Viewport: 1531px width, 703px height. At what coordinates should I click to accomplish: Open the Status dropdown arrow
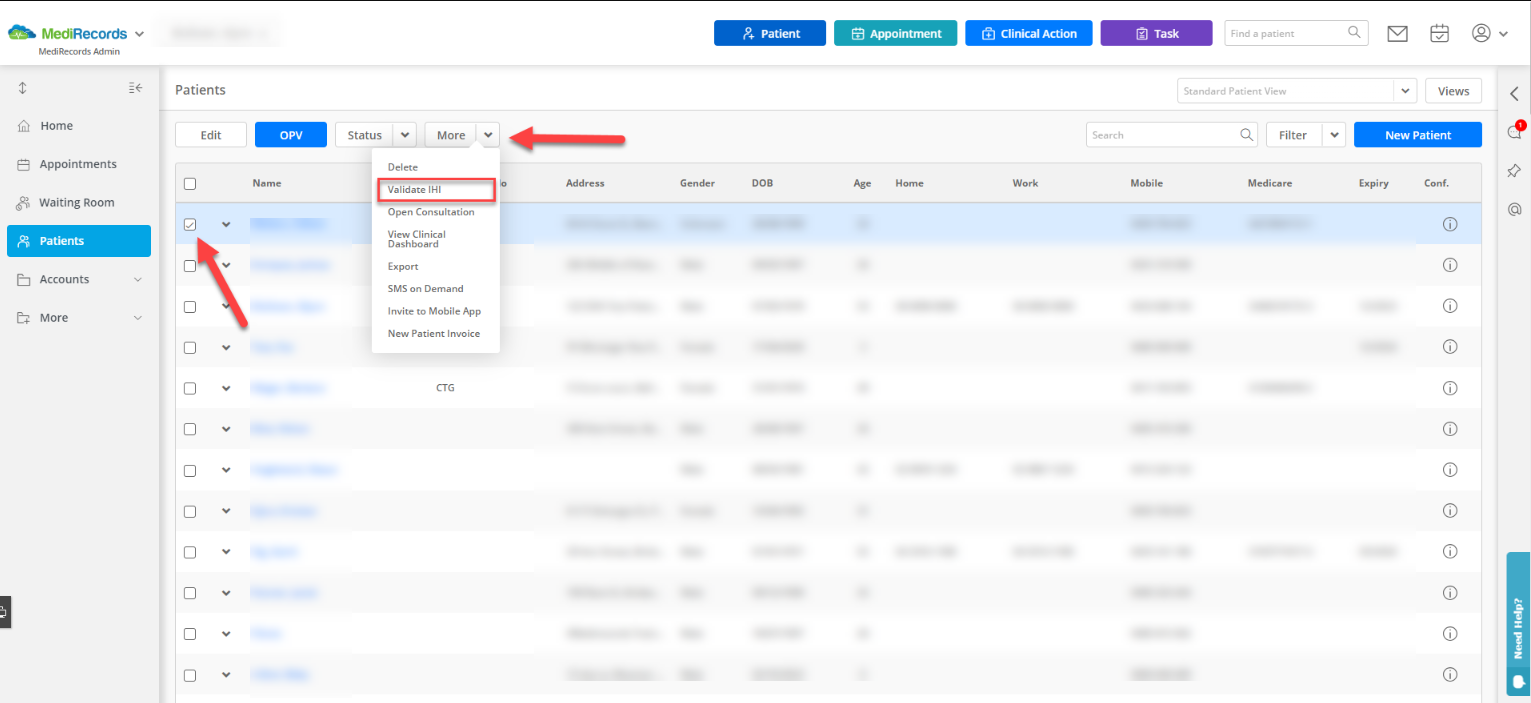pyautogui.click(x=406, y=134)
